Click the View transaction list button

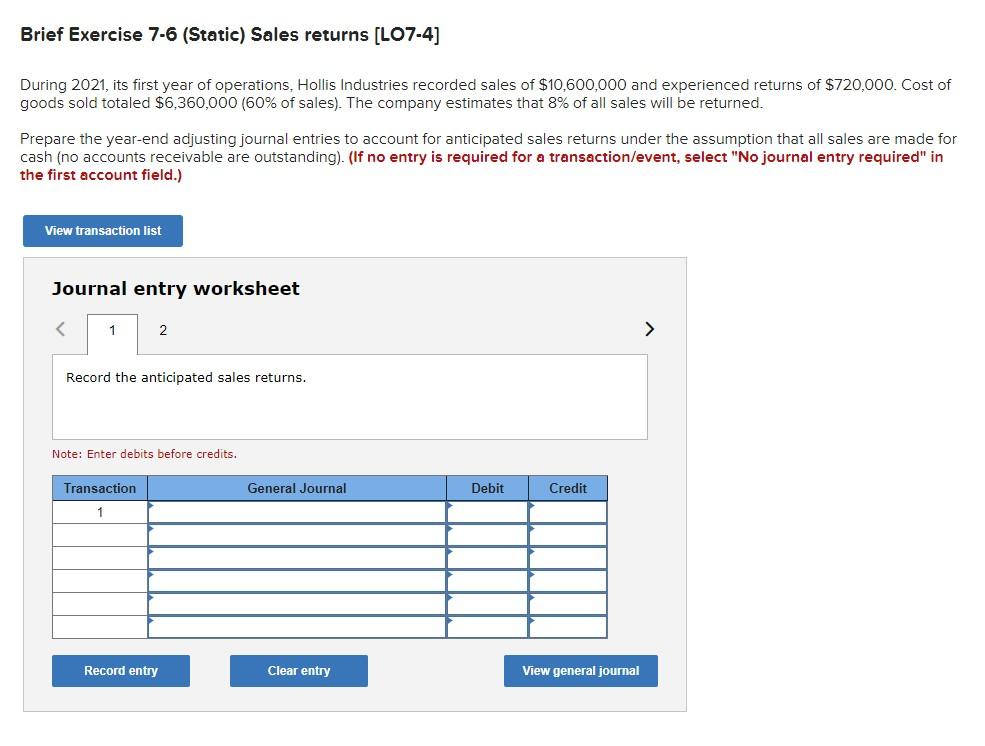tap(102, 230)
